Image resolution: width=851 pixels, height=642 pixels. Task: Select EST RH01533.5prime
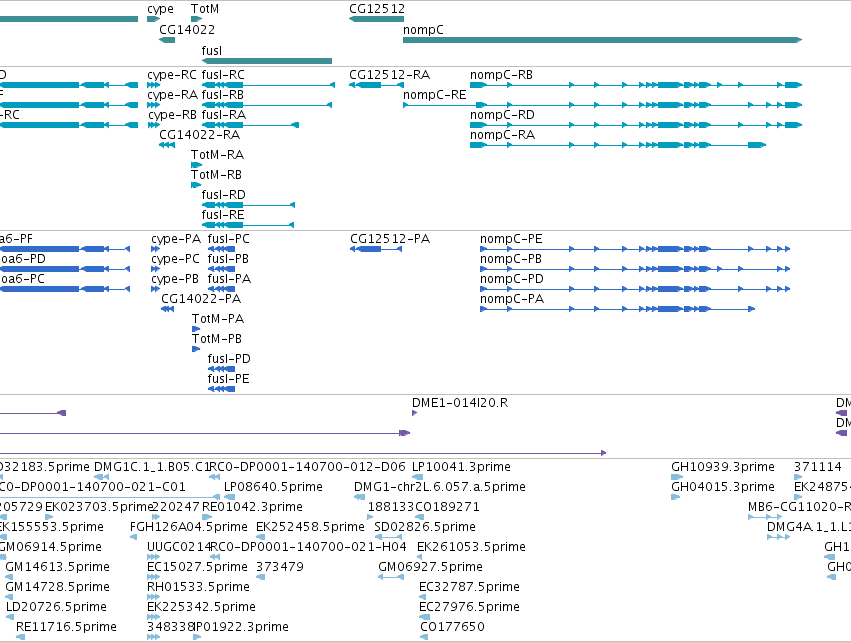pyautogui.click(x=154, y=597)
